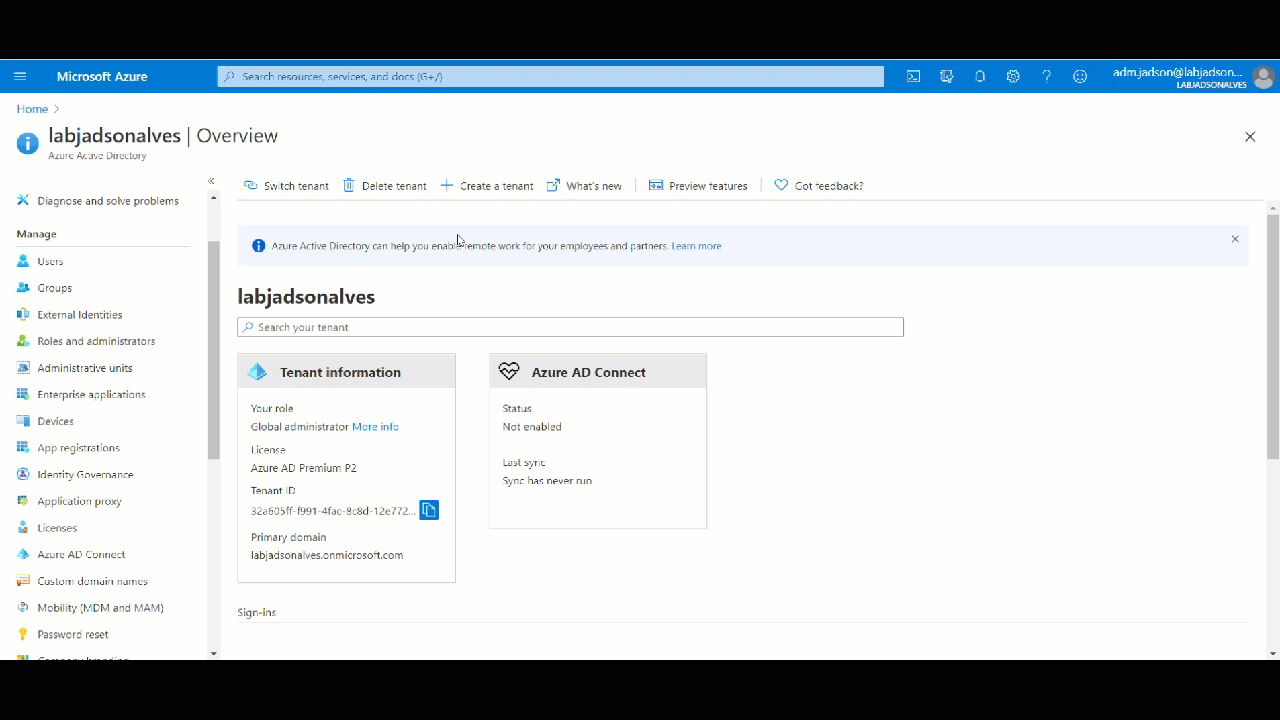Image resolution: width=1280 pixels, height=720 pixels.
Task: Copy the Tenant ID to clipboard
Action: pos(429,510)
